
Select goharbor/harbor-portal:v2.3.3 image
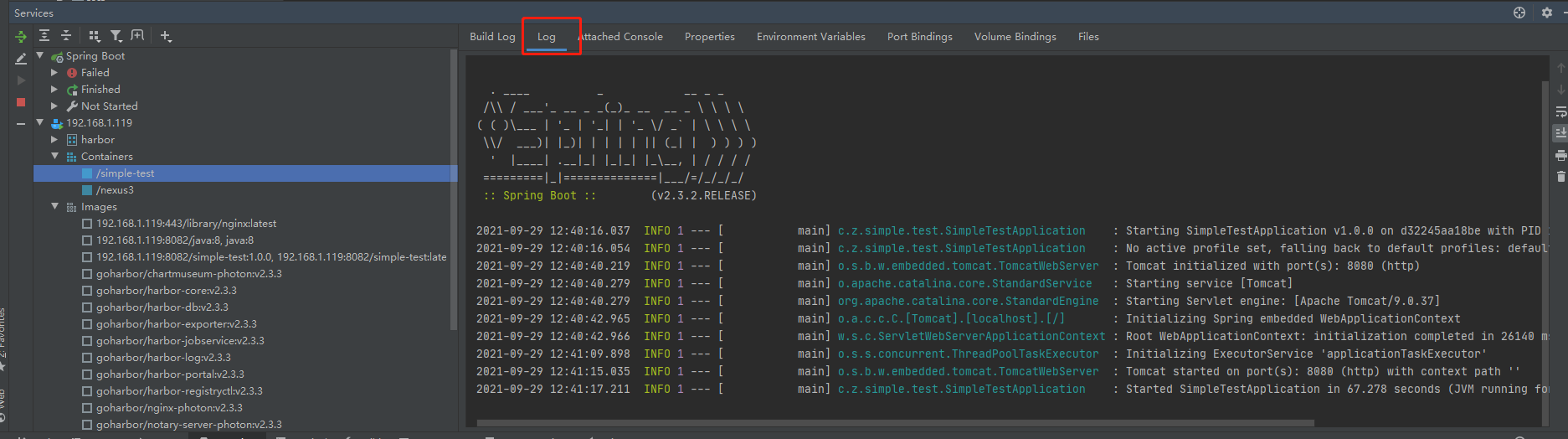click(x=170, y=374)
